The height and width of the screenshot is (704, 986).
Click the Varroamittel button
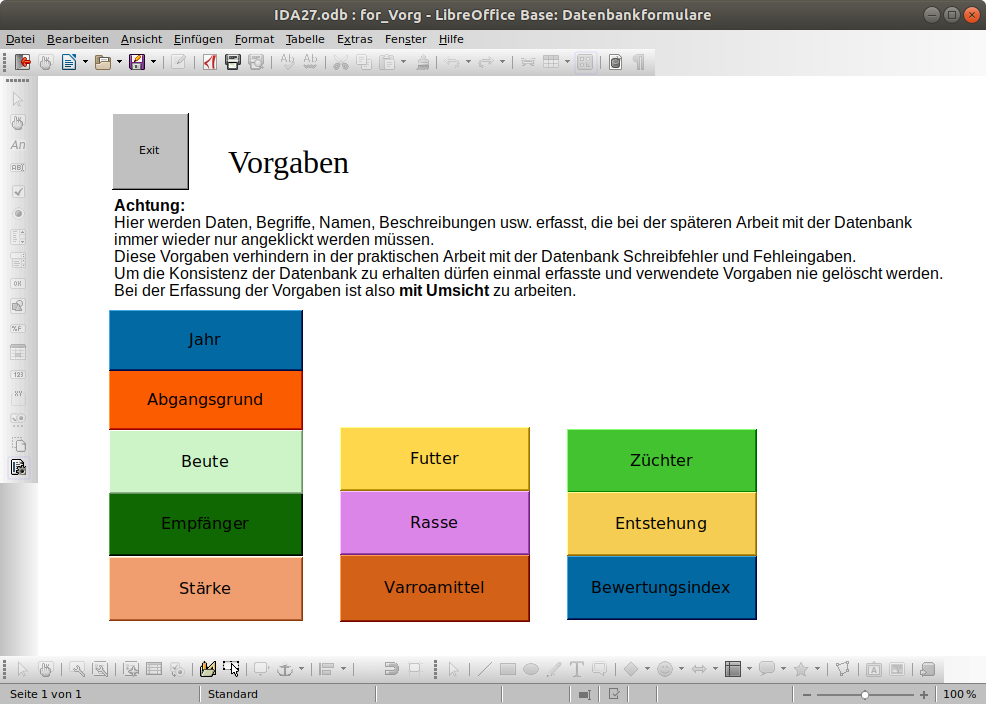pyautogui.click(x=435, y=588)
